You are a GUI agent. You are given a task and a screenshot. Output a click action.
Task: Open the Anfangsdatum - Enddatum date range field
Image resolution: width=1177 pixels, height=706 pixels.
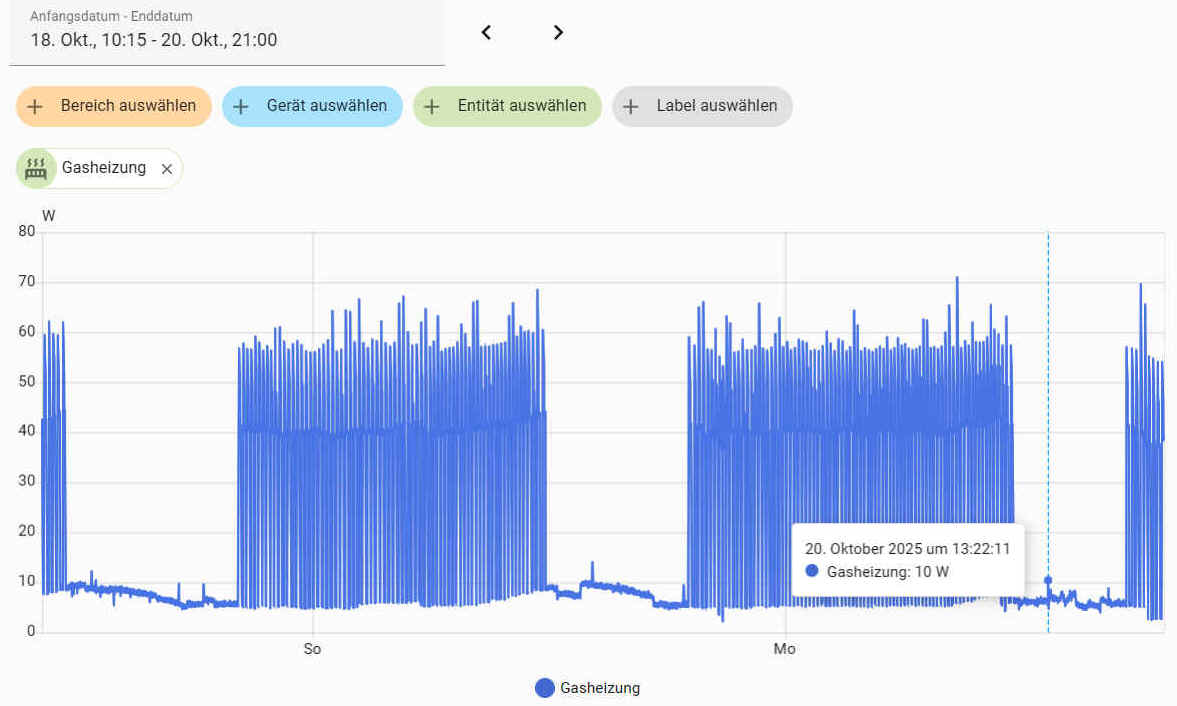coord(226,32)
